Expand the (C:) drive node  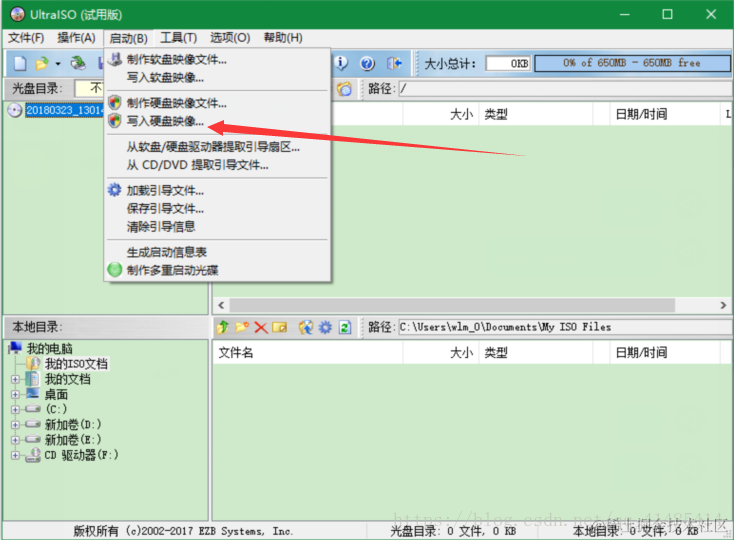(x=15, y=409)
